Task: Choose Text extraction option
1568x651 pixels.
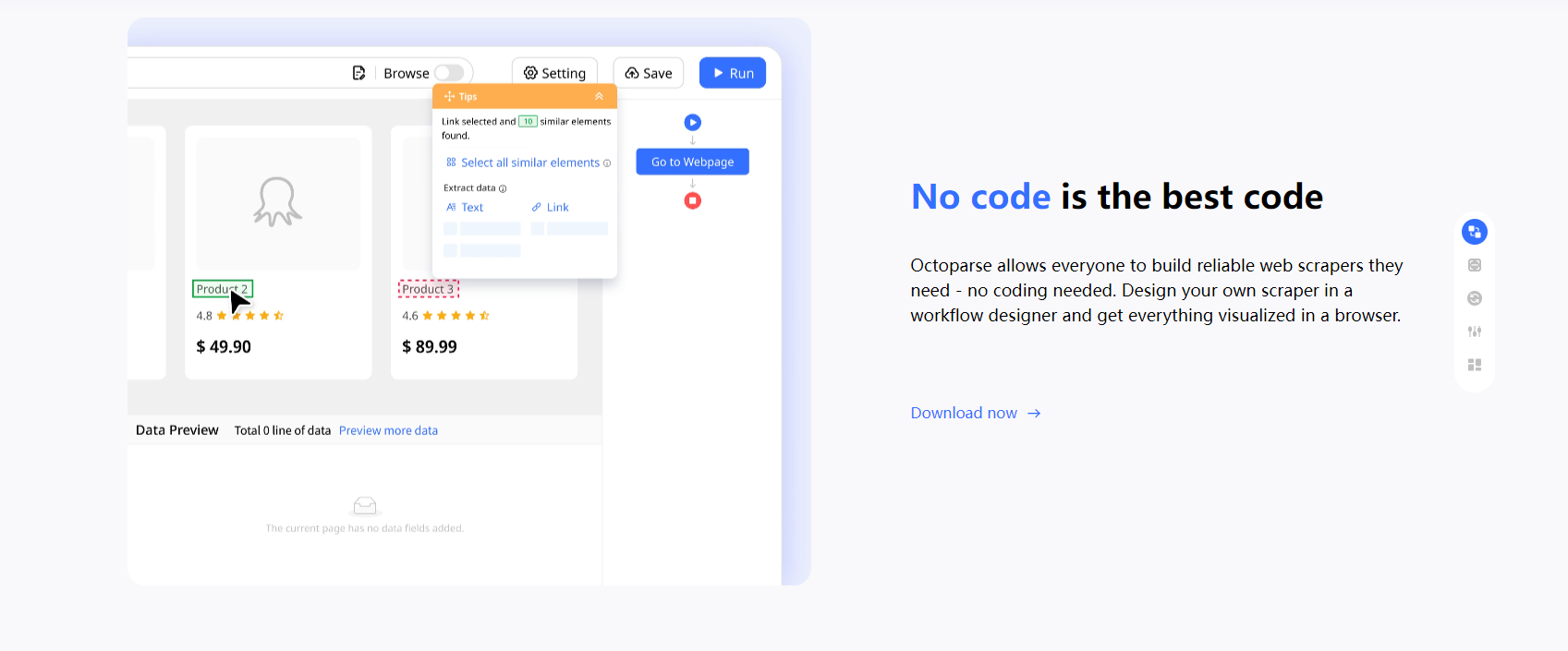Action: pyautogui.click(x=465, y=208)
